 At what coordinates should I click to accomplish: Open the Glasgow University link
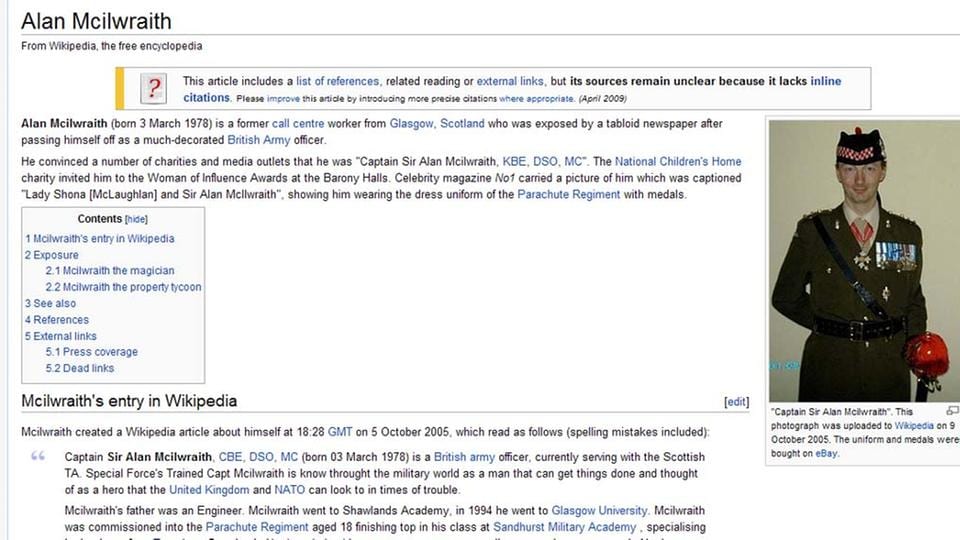(x=599, y=511)
